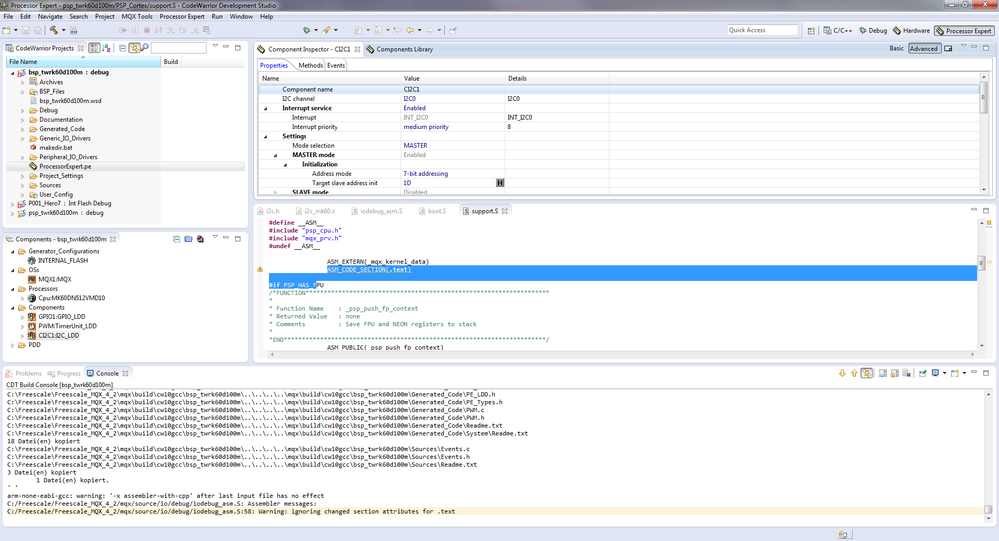Screen dimensions: 999x541
Task: Switch to the Hardware perspective
Action: coord(911,31)
